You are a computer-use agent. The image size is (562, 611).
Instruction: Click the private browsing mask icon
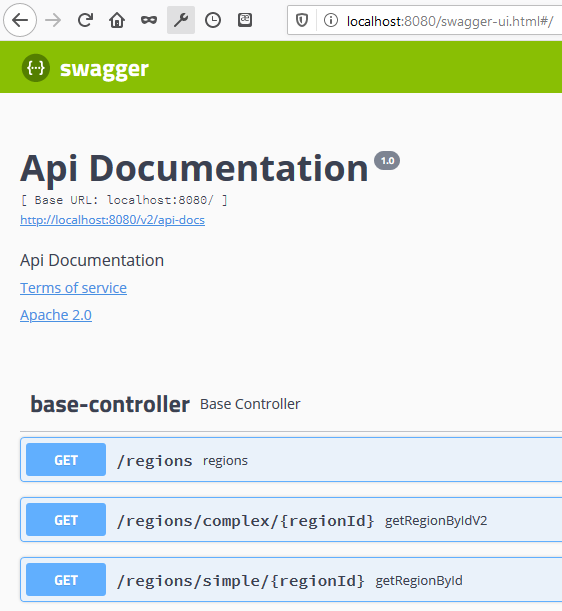coord(149,20)
